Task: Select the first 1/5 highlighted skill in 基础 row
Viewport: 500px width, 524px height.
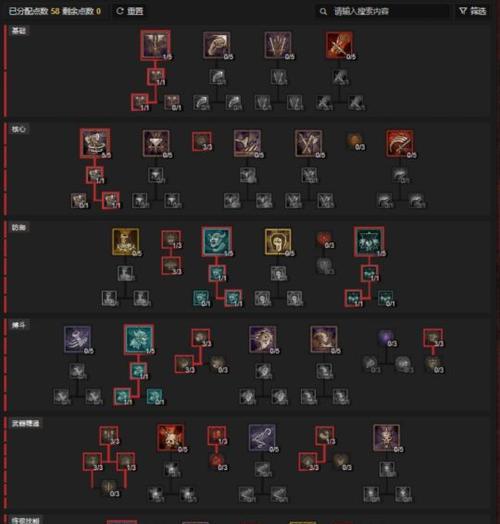Action: pyautogui.click(x=155, y=45)
